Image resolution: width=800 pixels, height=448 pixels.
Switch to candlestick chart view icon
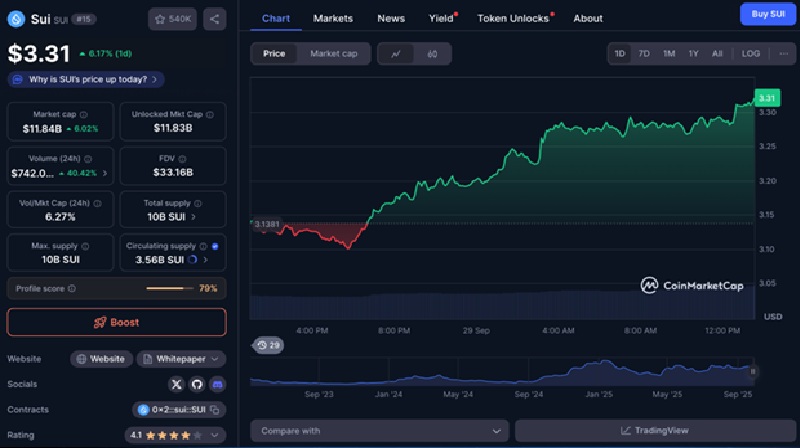coord(431,54)
